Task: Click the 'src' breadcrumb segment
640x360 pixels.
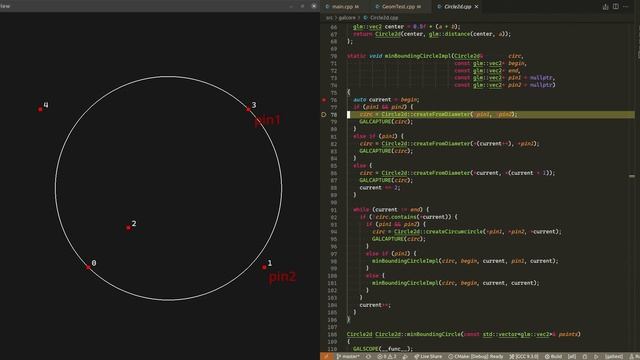Action: pos(329,18)
